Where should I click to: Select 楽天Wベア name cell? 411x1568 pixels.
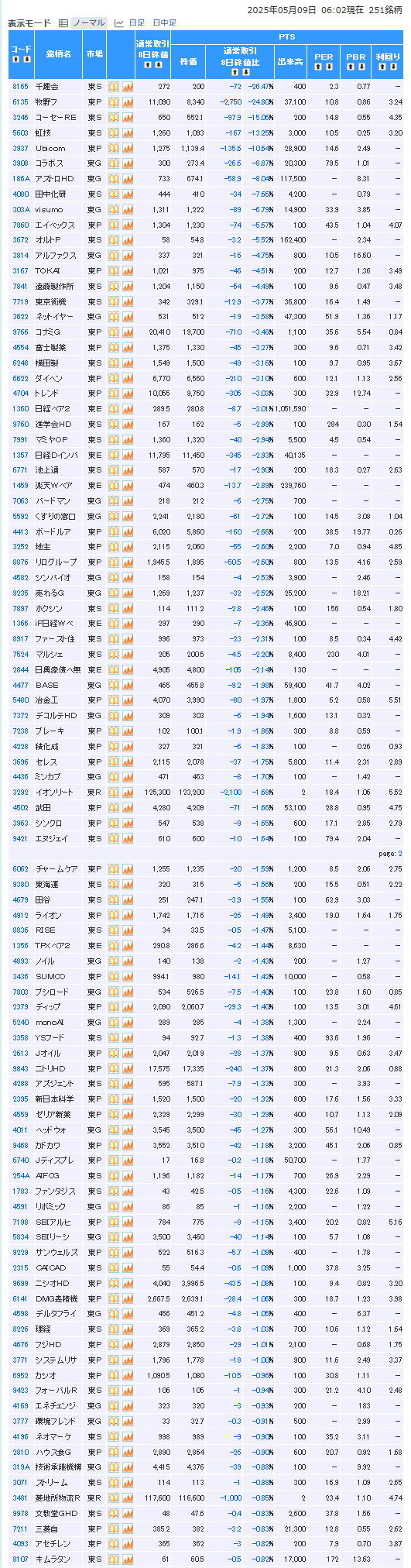click(58, 486)
